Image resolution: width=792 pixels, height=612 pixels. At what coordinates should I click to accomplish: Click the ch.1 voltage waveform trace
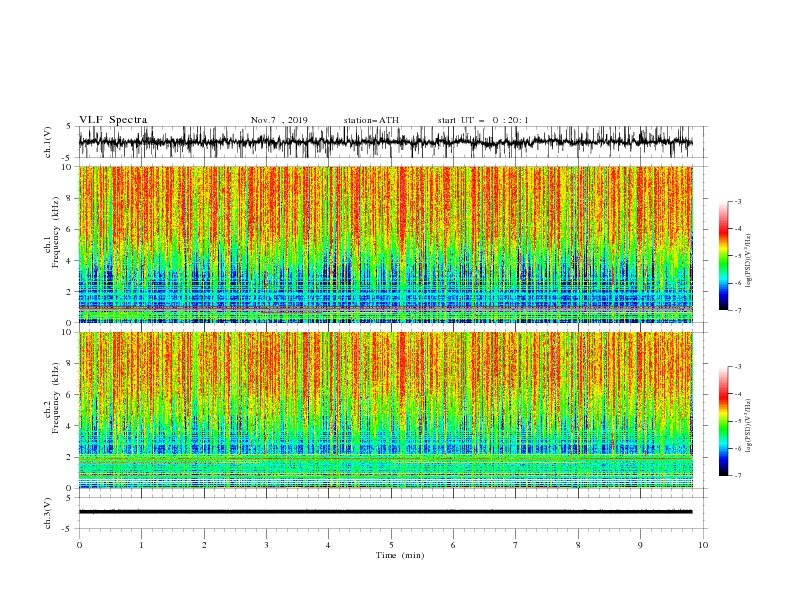click(x=386, y=142)
